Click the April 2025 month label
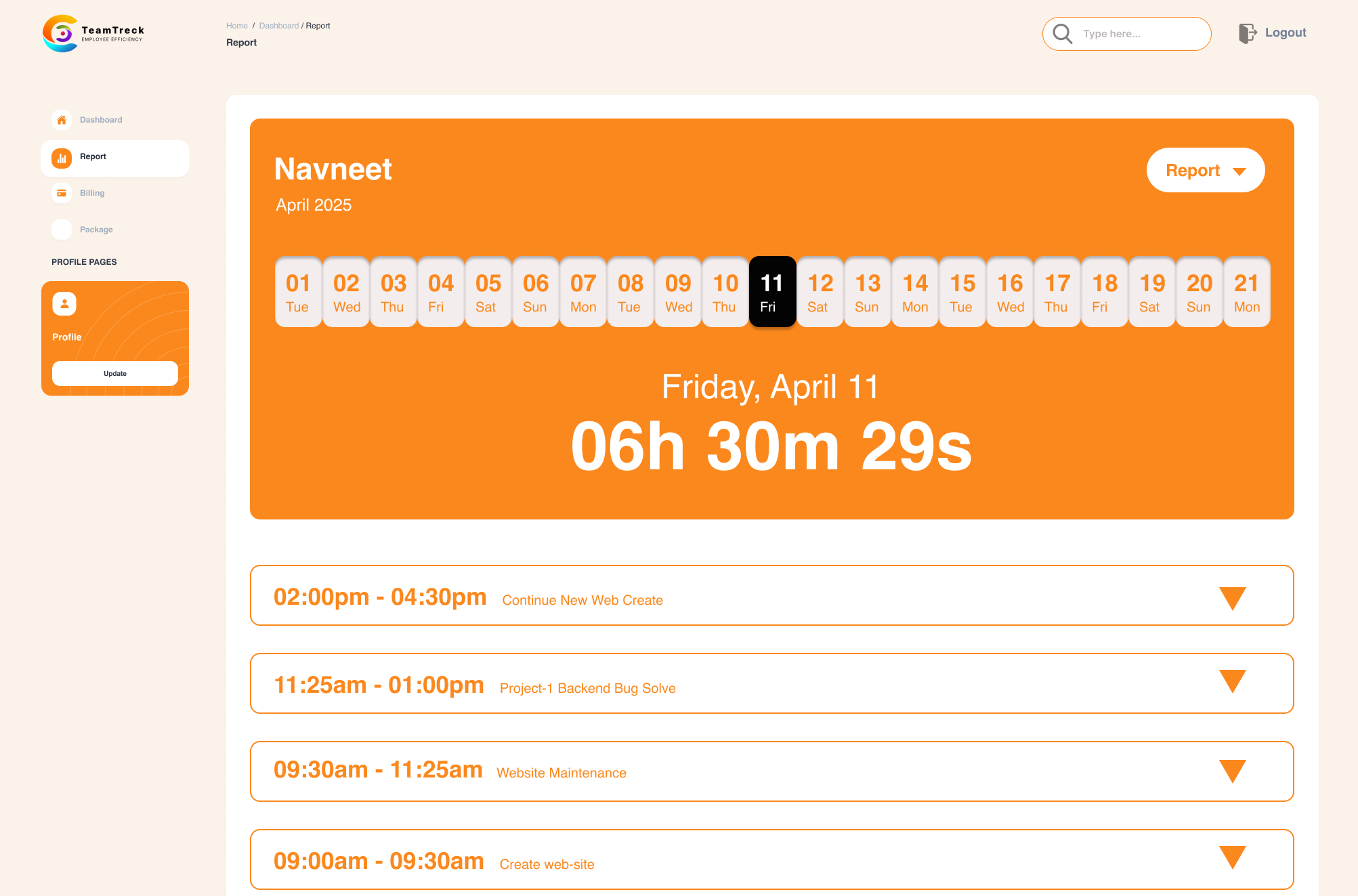Viewport: 1358px width, 896px height. click(314, 205)
